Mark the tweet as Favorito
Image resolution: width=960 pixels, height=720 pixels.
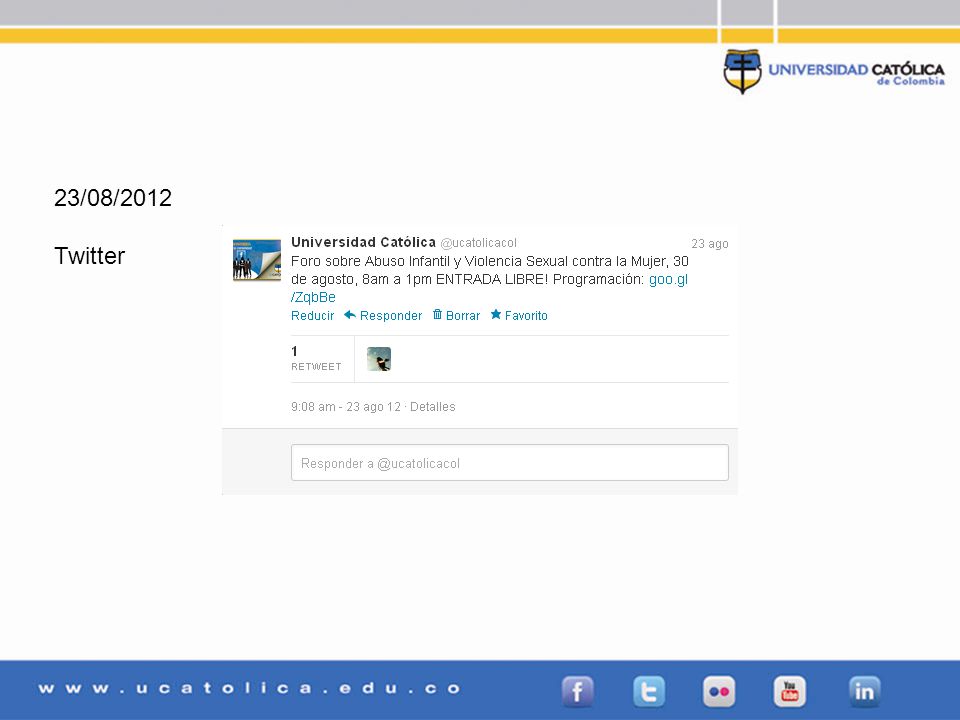519,315
